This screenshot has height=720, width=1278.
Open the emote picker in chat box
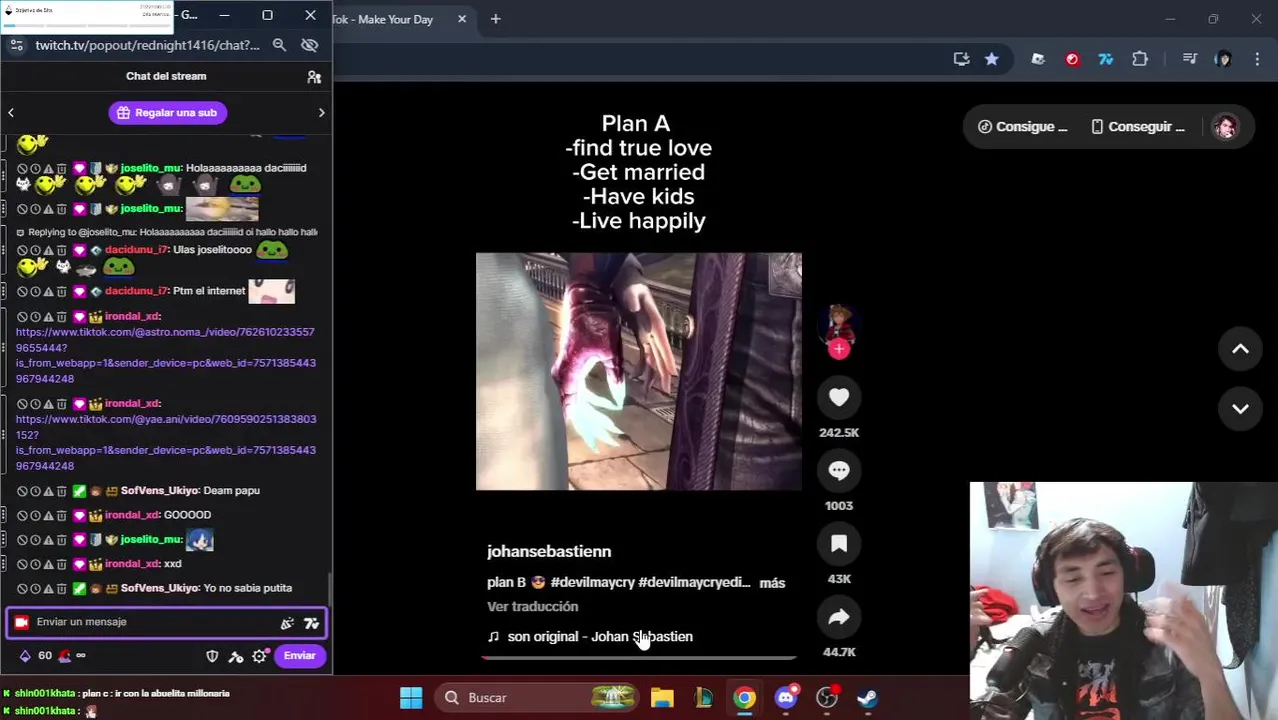coord(287,623)
